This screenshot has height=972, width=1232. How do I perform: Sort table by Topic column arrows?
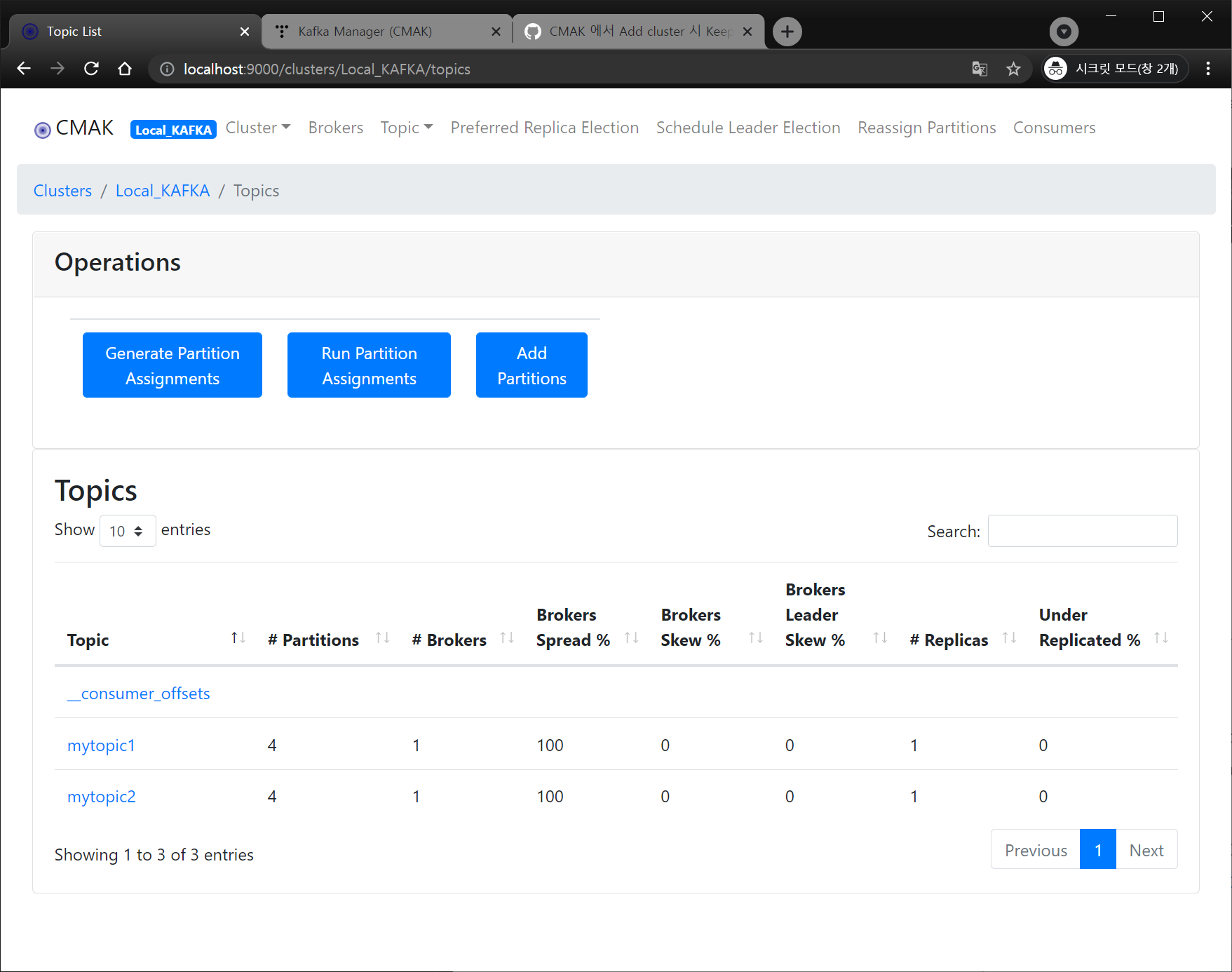(238, 637)
